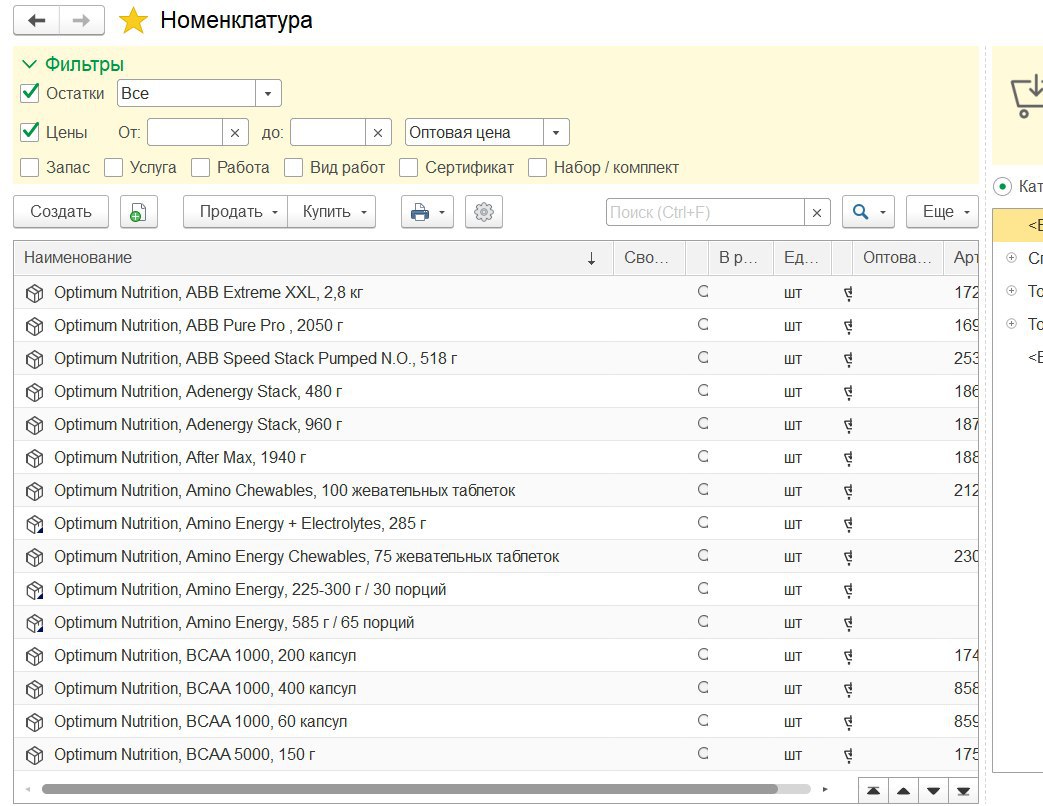Viewport: 1043px width, 806px height.
Task: Click the sort arrow in Наименование column
Action: point(591,259)
